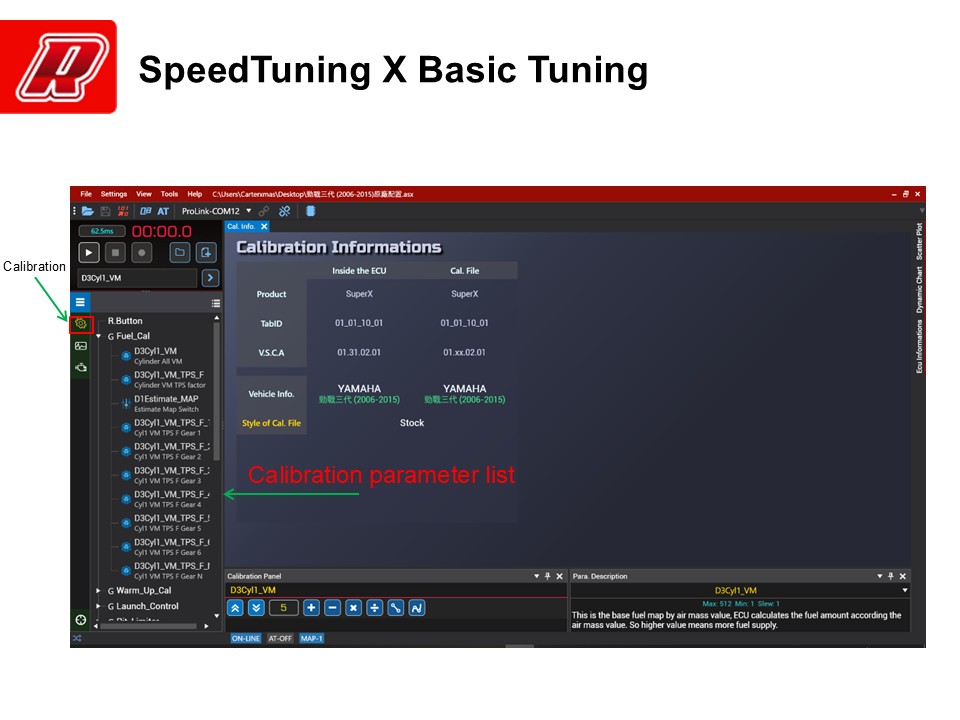Screen dimensions: 960x720
Task: Expand the Warm_Up_Cal tree group
Action: click(x=97, y=591)
